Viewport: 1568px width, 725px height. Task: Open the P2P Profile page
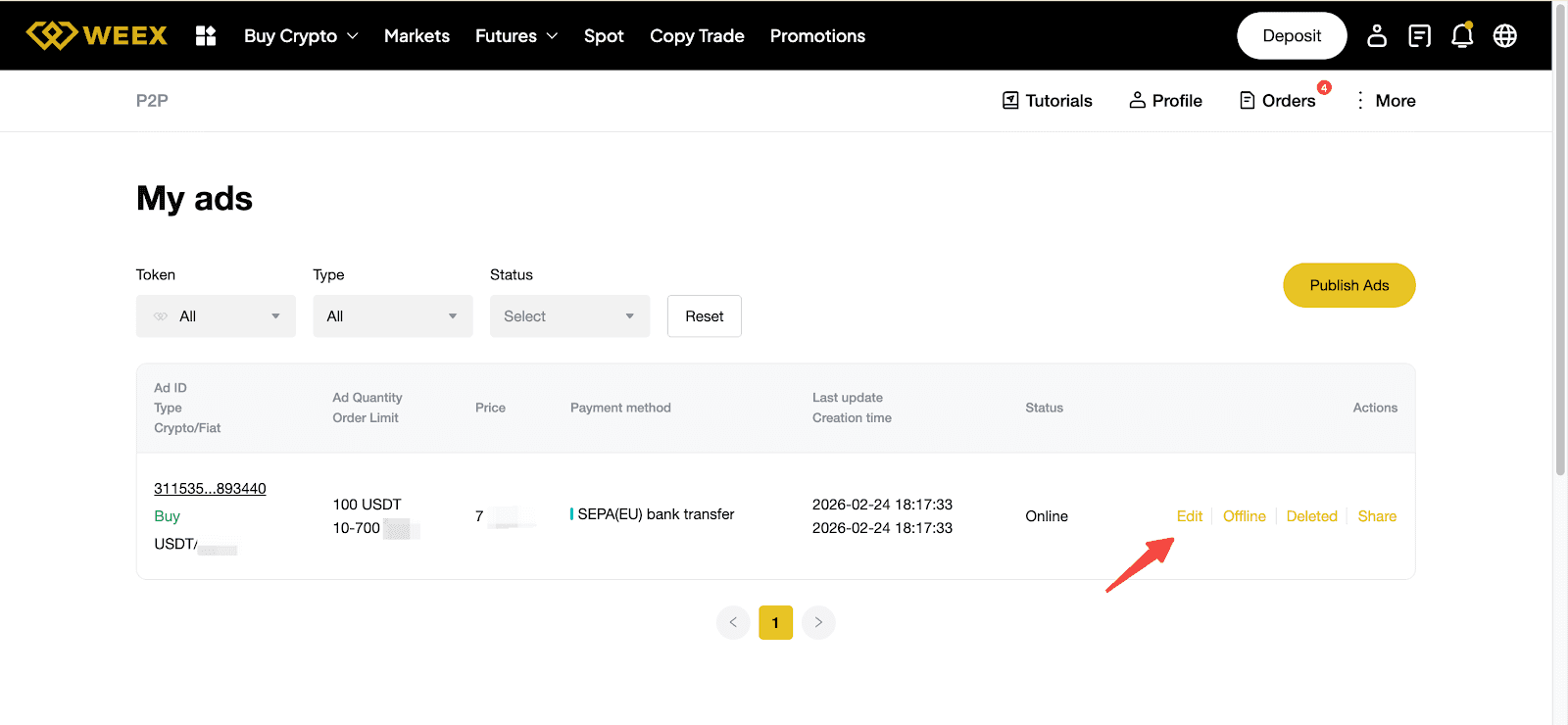point(1165,101)
